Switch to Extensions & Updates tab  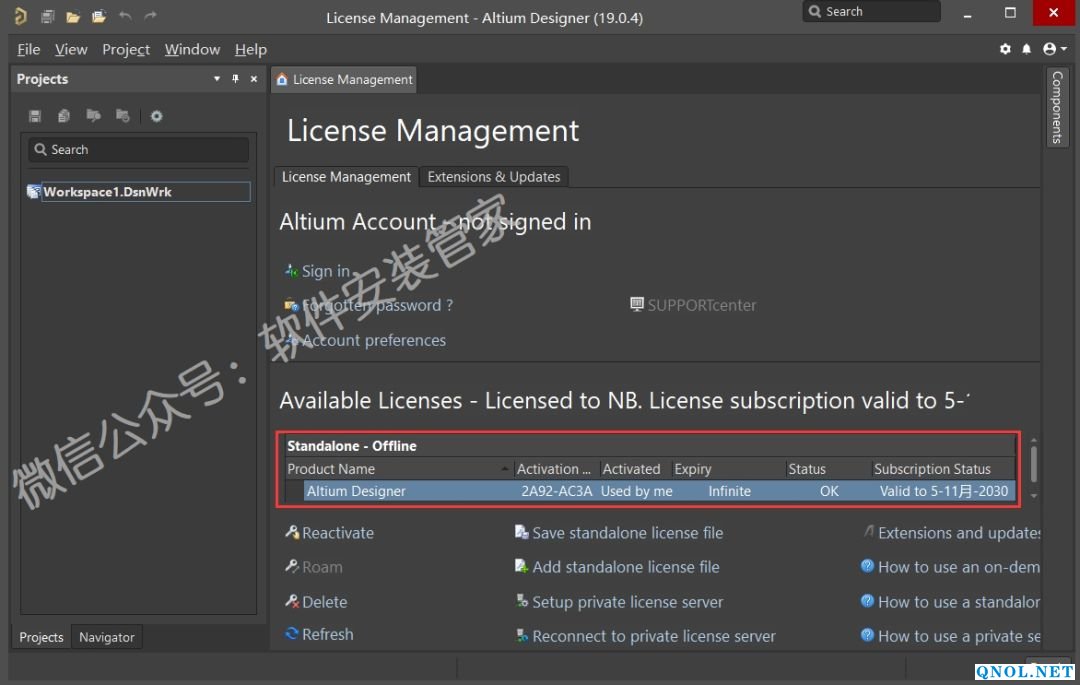(x=494, y=177)
